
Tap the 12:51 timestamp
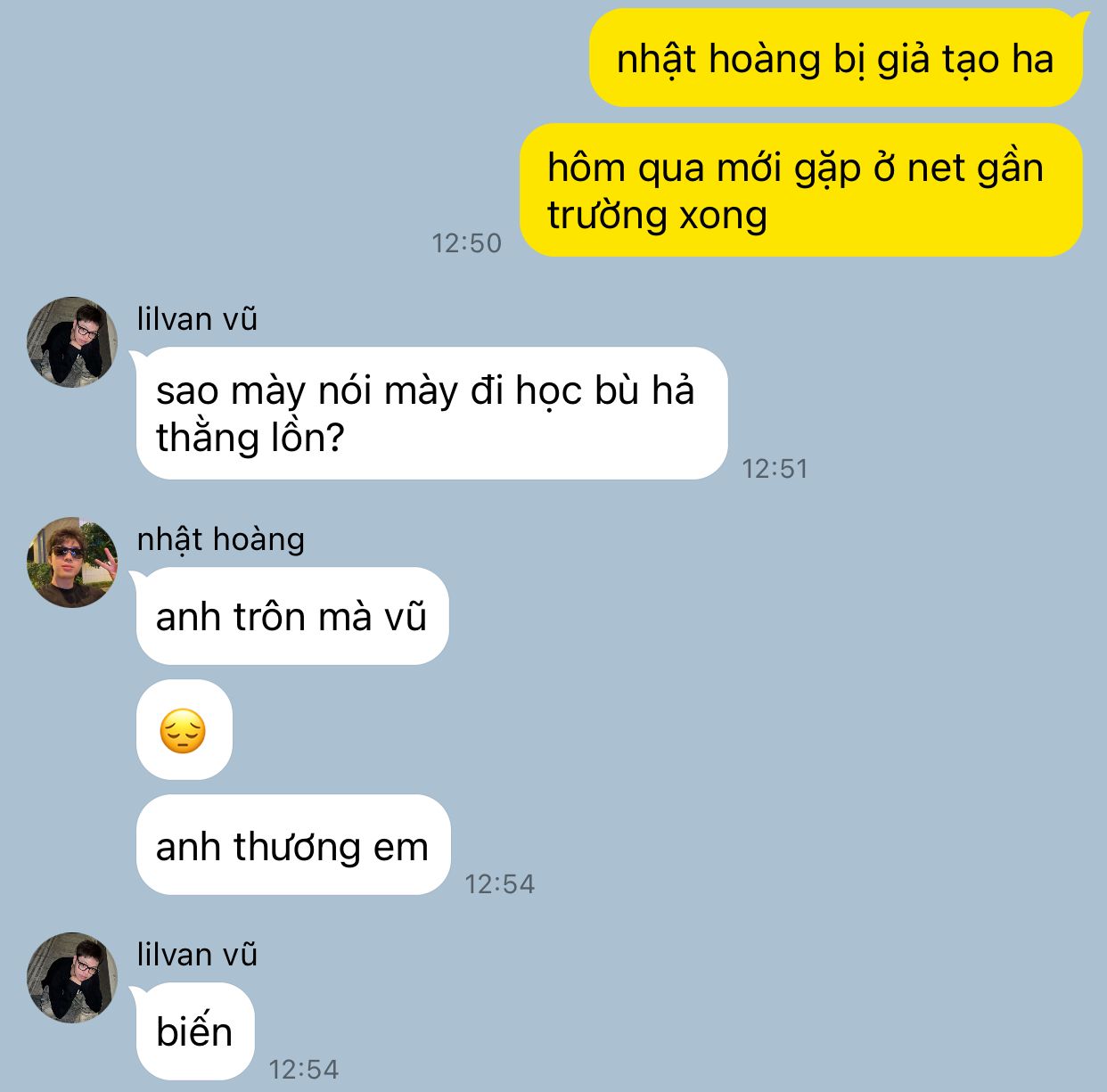[775, 468]
